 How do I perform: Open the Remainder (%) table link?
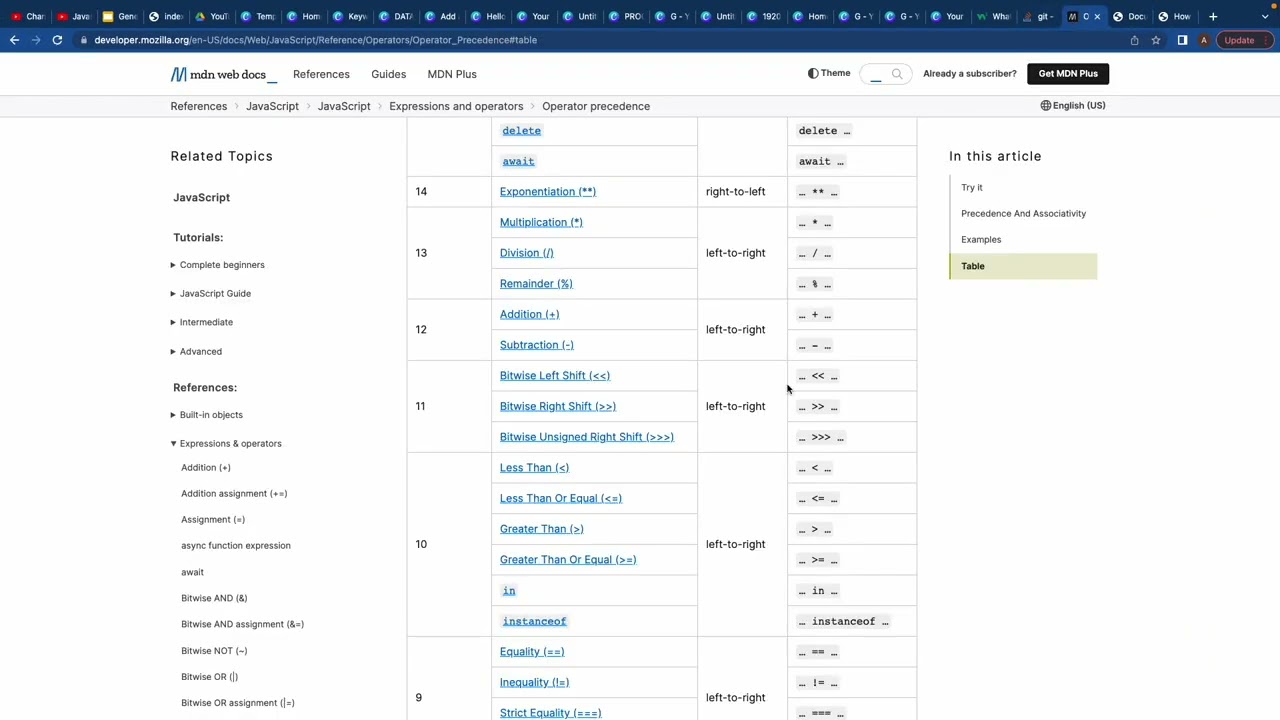pos(536,283)
